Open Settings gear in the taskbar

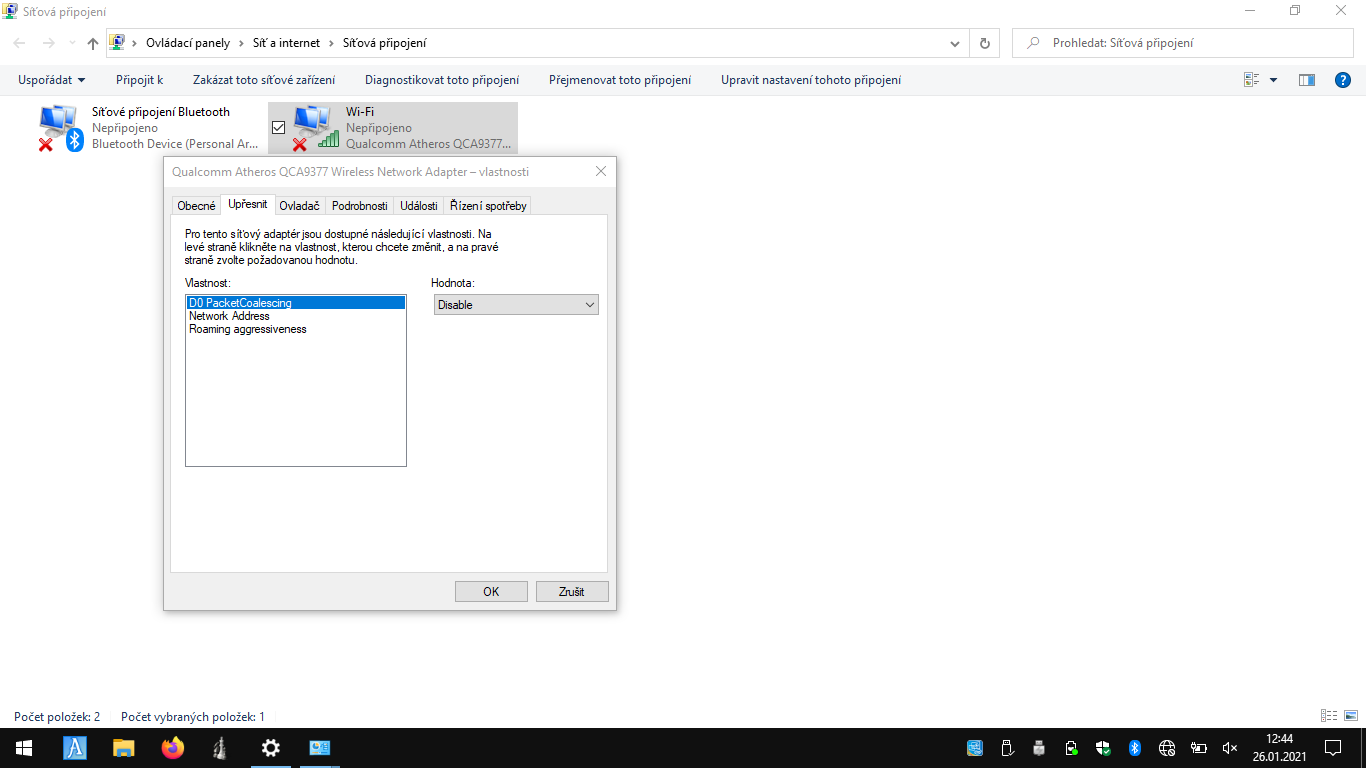(270, 748)
